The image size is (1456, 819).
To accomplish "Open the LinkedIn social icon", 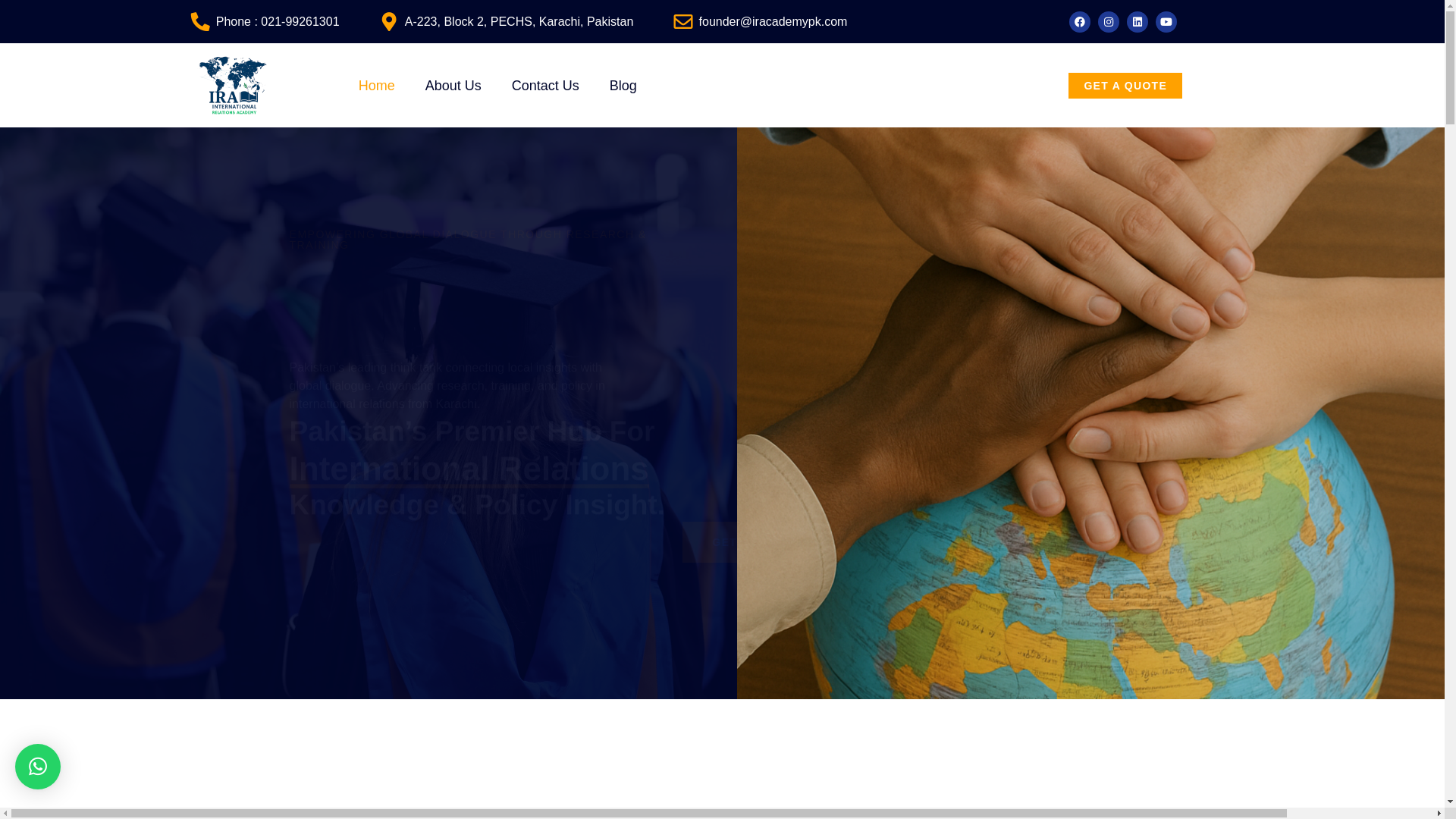I will click(x=1137, y=22).
